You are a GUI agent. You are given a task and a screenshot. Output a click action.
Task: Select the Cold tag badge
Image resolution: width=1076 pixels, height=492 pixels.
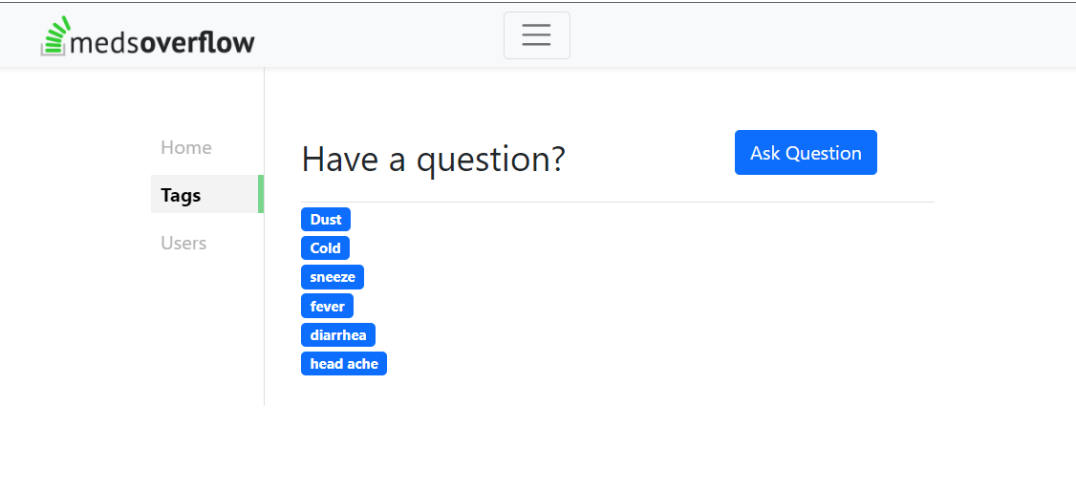[325, 248]
